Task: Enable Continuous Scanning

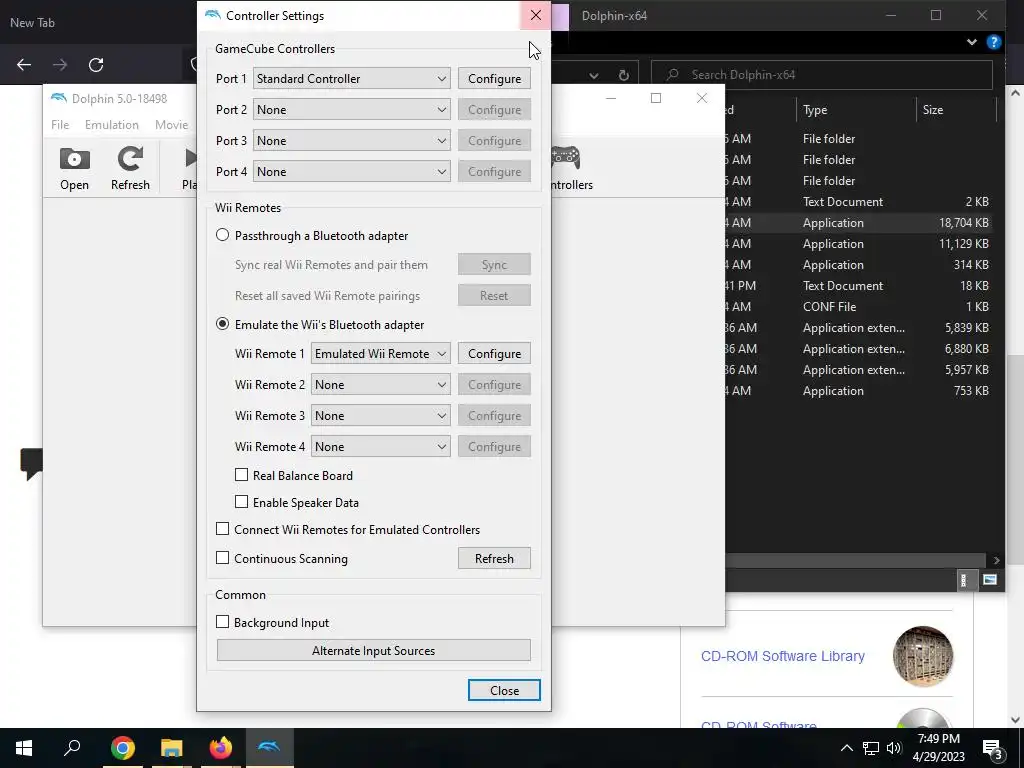Action: click(223, 558)
